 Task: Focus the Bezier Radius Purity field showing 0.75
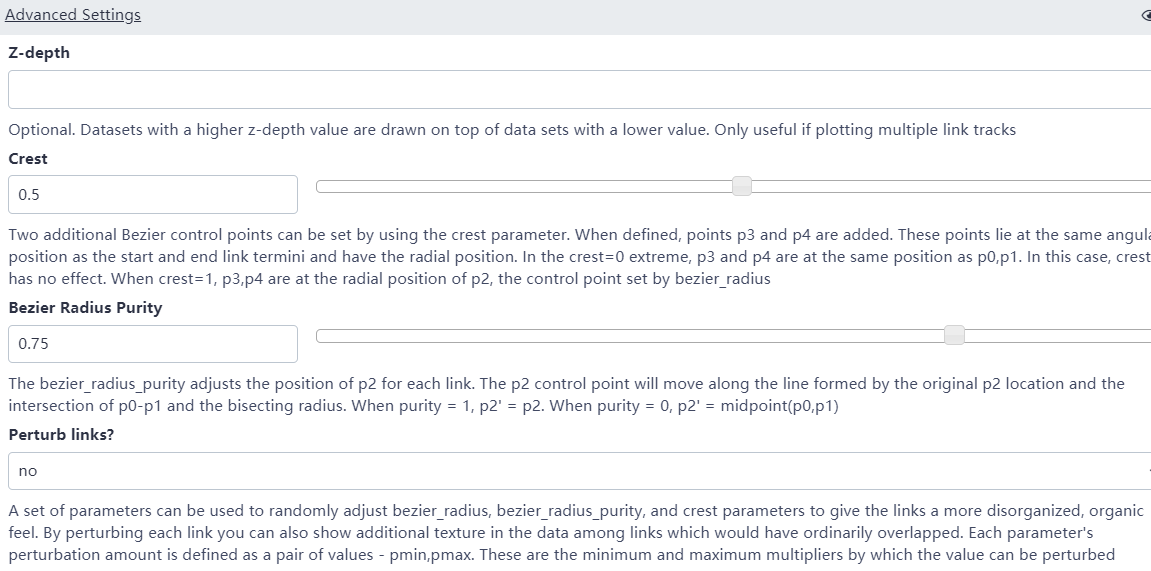point(153,344)
